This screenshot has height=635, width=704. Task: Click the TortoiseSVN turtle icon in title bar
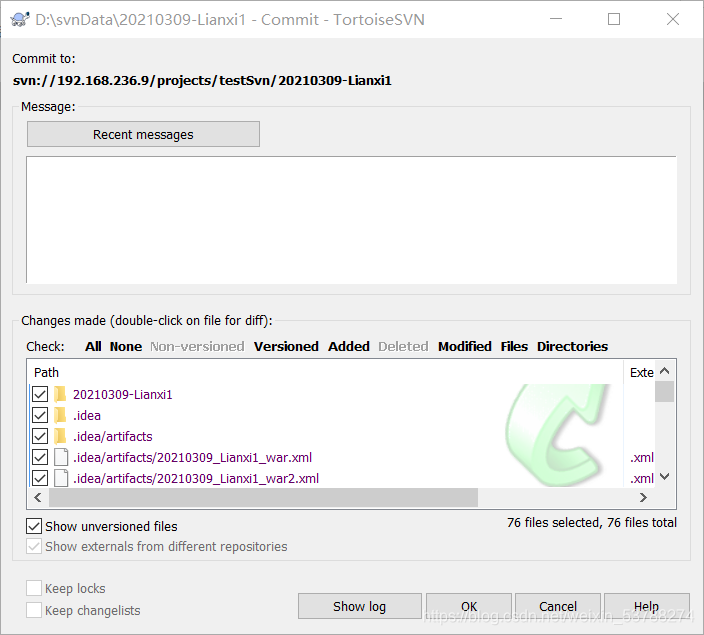click(19, 20)
